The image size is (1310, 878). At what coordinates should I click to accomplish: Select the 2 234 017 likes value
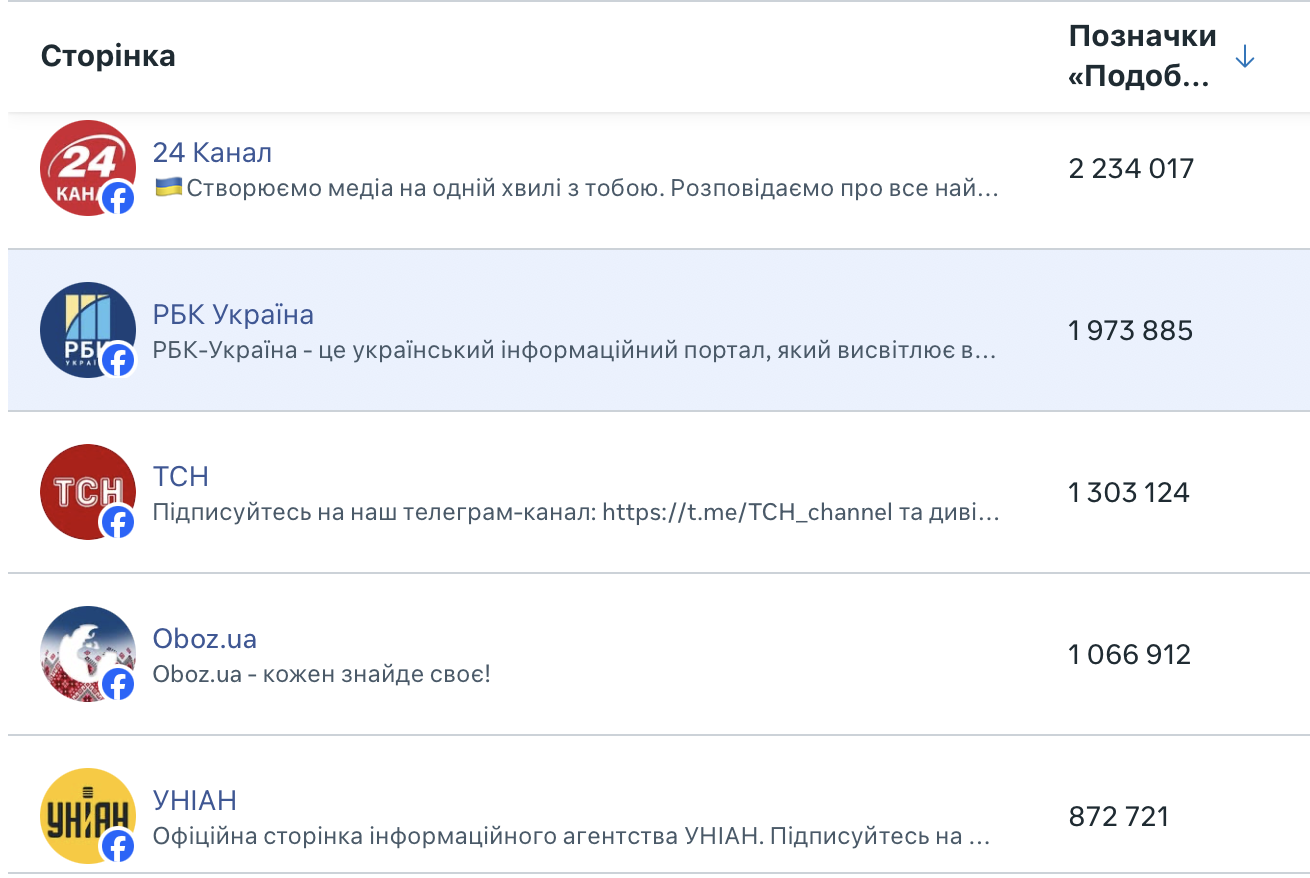(x=1131, y=168)
